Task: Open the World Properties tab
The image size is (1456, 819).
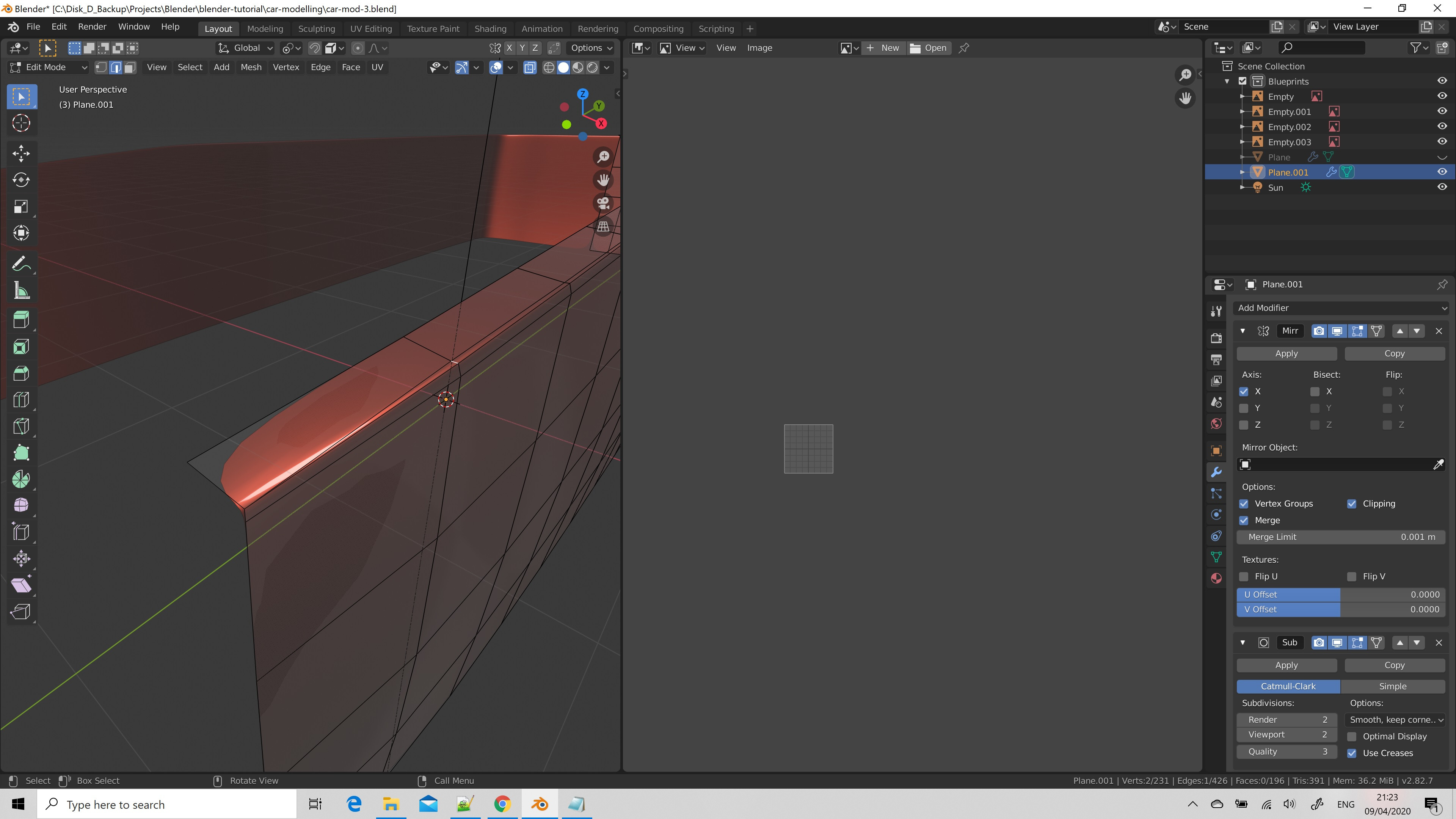Action: [1216, 424]
